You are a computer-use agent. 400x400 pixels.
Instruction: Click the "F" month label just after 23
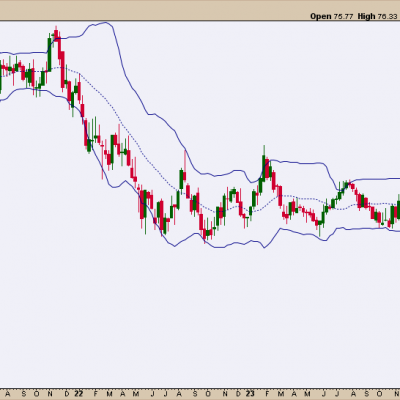[268, 394]
